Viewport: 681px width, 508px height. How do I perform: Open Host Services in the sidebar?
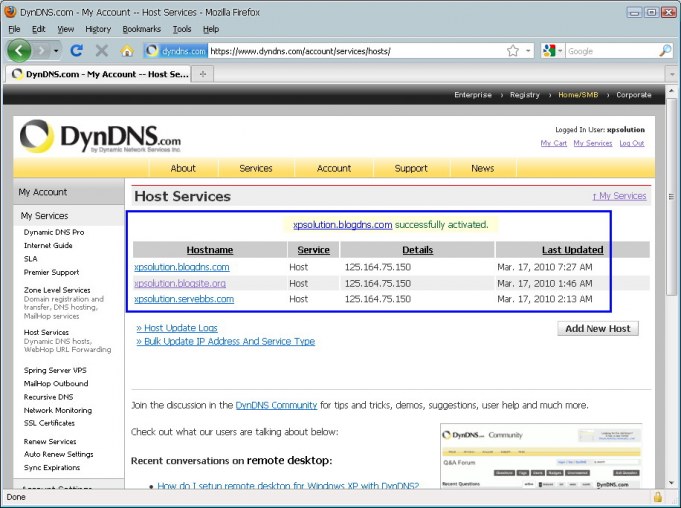click(46, 332)
